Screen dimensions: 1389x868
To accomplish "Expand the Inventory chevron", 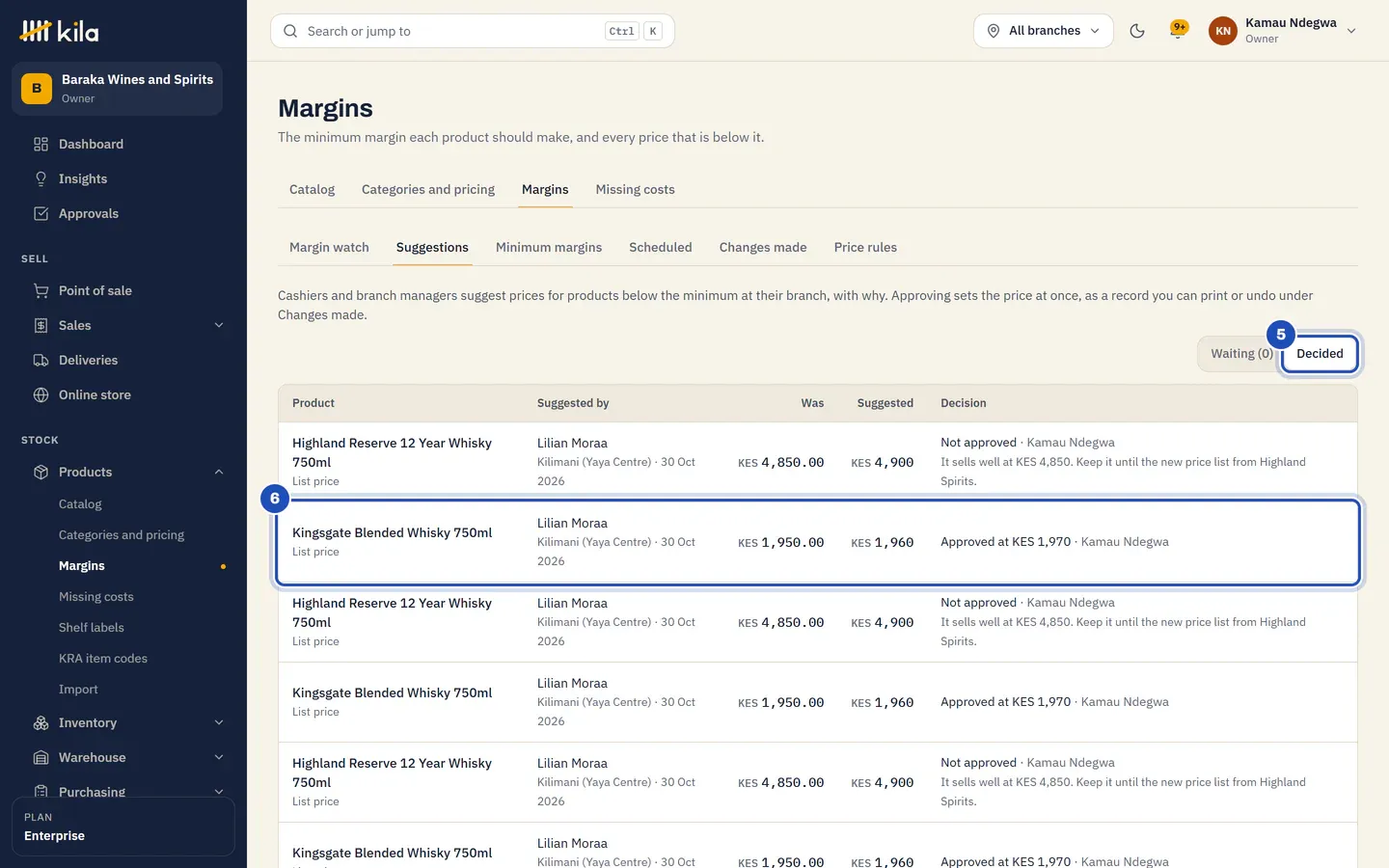I will [219, 723].
